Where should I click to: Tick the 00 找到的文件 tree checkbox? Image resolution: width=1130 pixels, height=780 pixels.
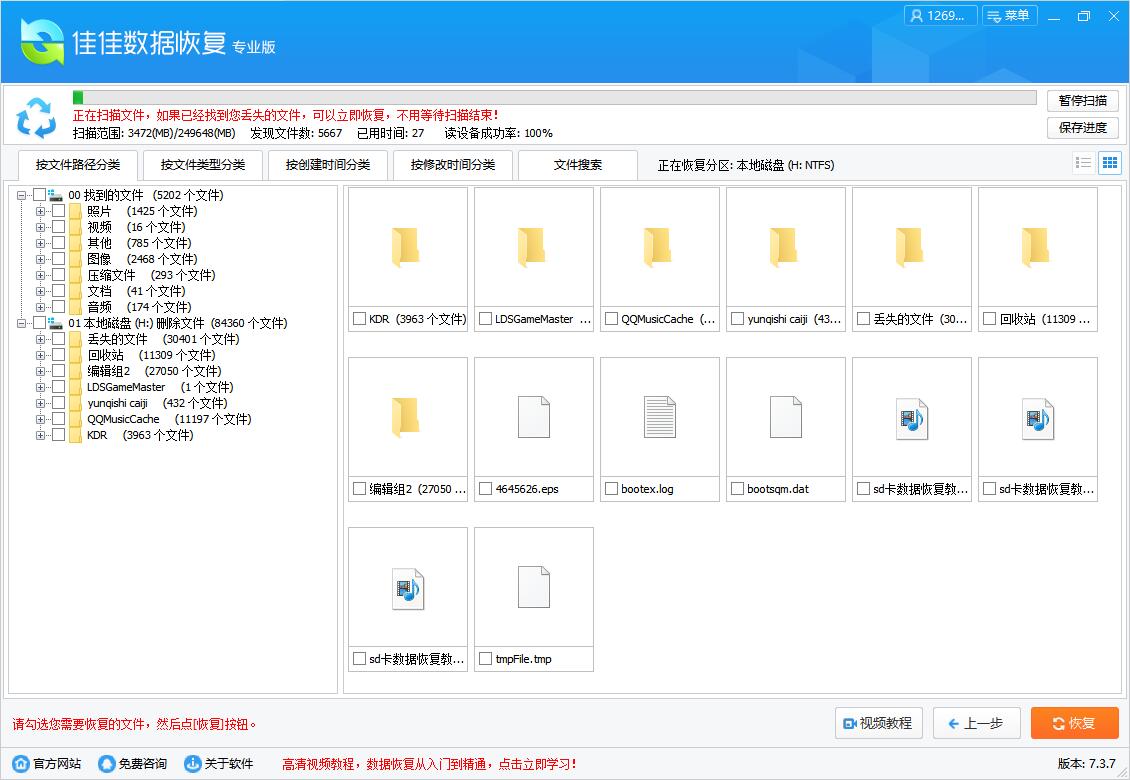[x=39, y=195]
